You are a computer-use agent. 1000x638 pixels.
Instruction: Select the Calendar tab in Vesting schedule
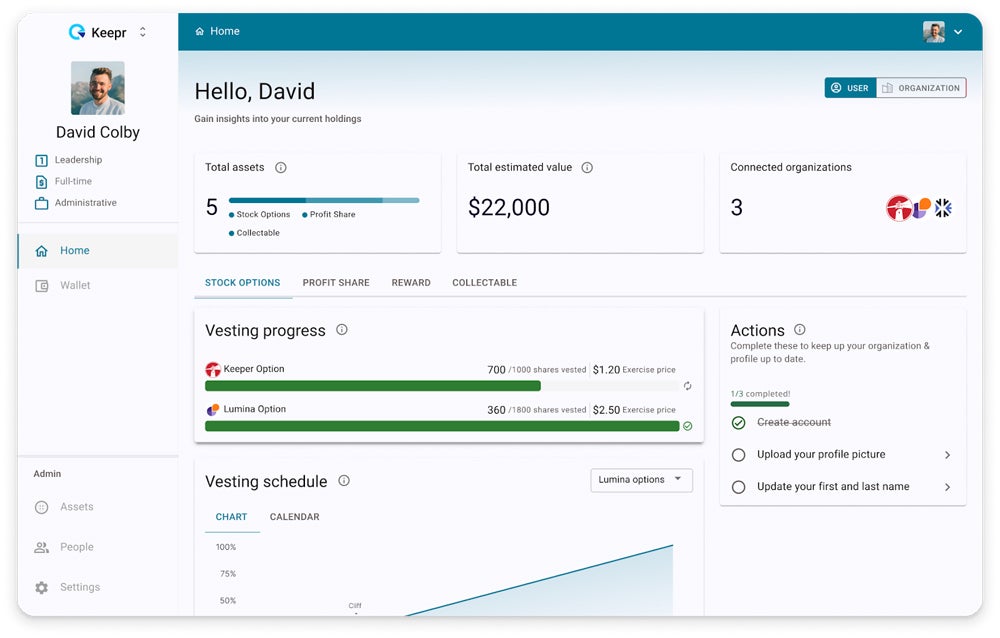point(294,517)
